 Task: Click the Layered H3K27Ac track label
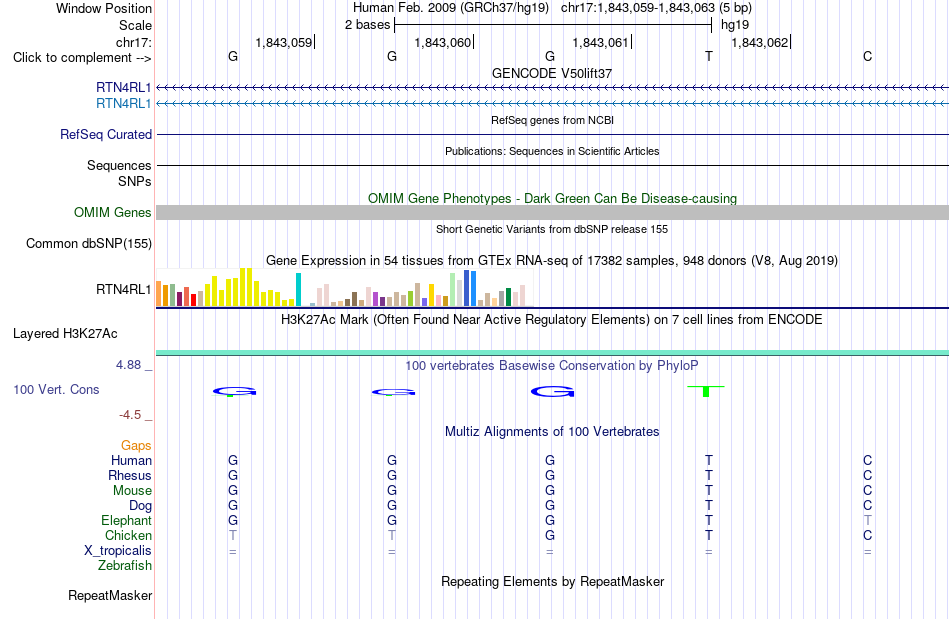pyautogui.click(x=65, y=334)
